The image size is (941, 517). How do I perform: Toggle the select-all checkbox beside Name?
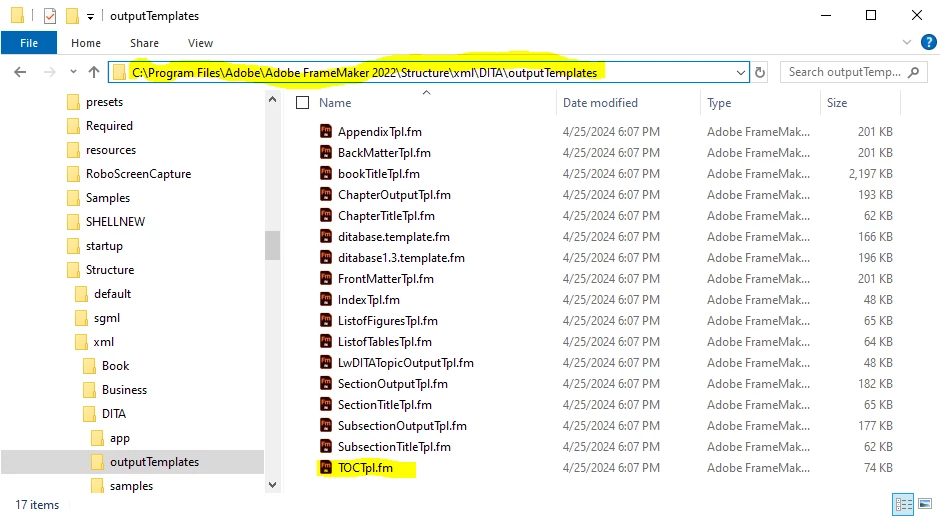(302, 103)
